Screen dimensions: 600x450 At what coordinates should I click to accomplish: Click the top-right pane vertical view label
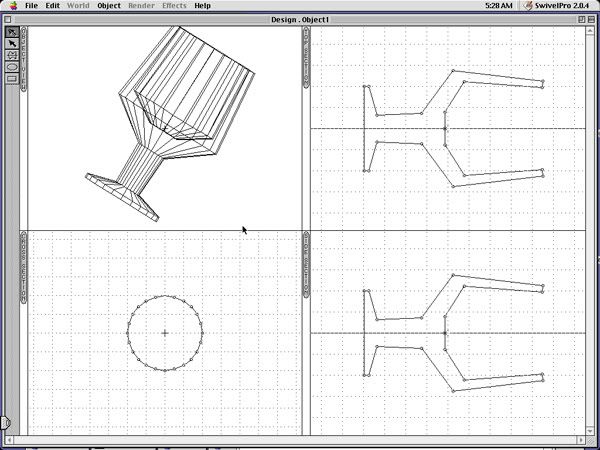[306, 62]
